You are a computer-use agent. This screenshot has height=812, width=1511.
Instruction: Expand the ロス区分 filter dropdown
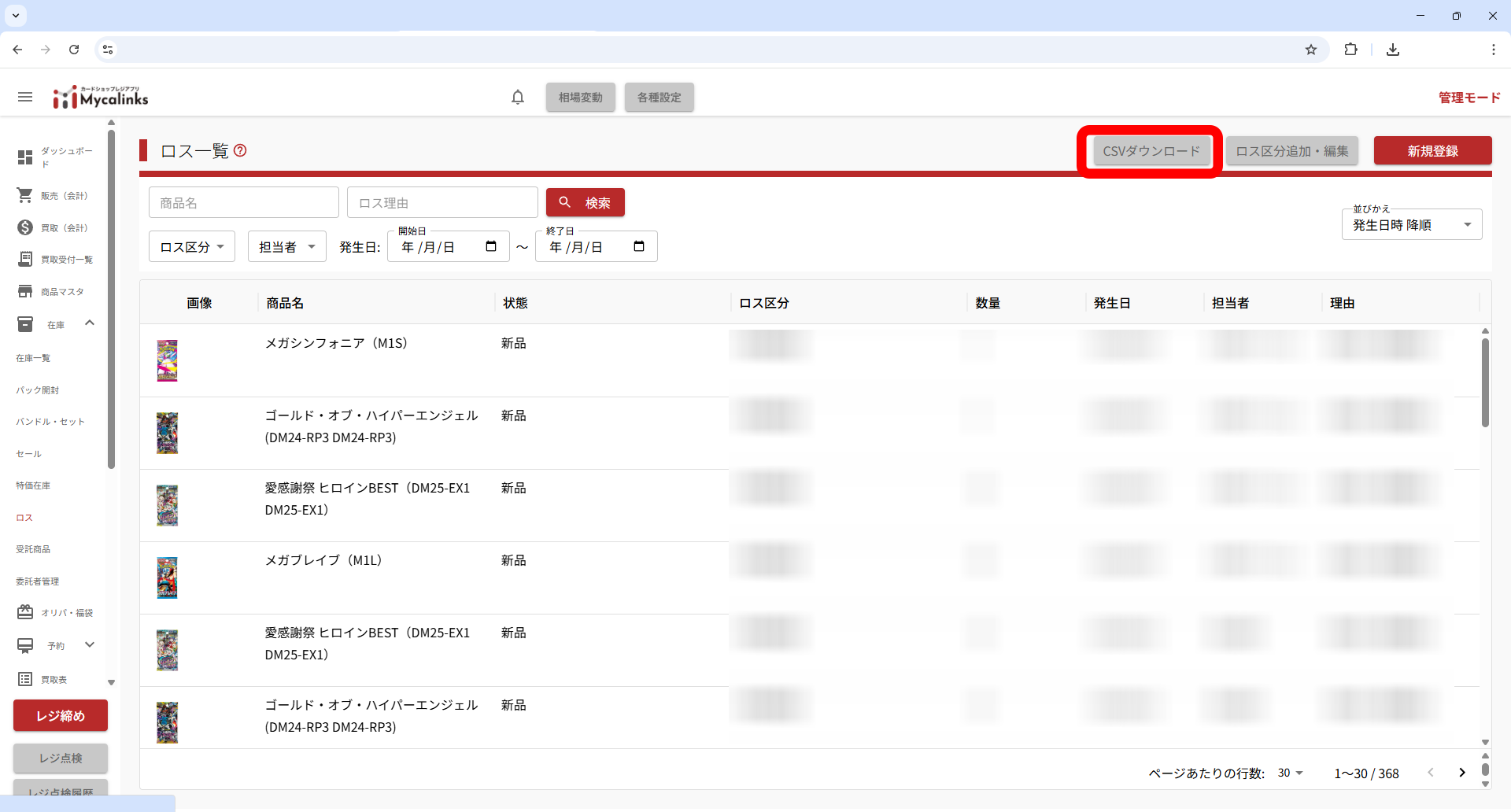(192, 246)
